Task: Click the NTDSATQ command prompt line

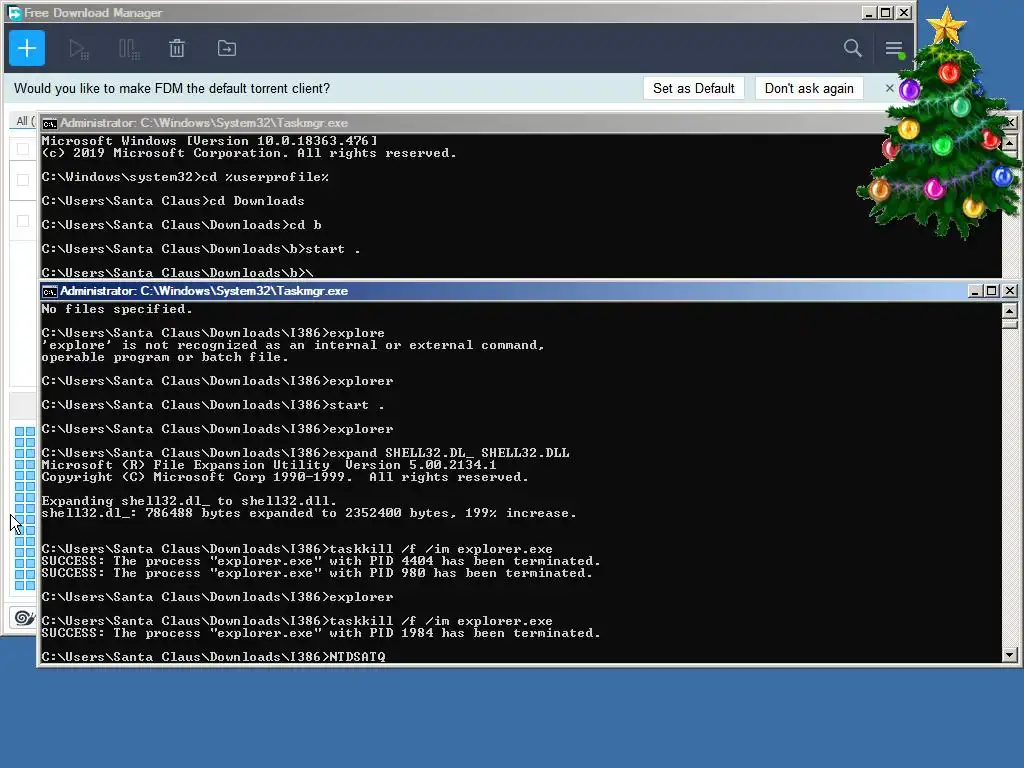Action: [214, 656]
